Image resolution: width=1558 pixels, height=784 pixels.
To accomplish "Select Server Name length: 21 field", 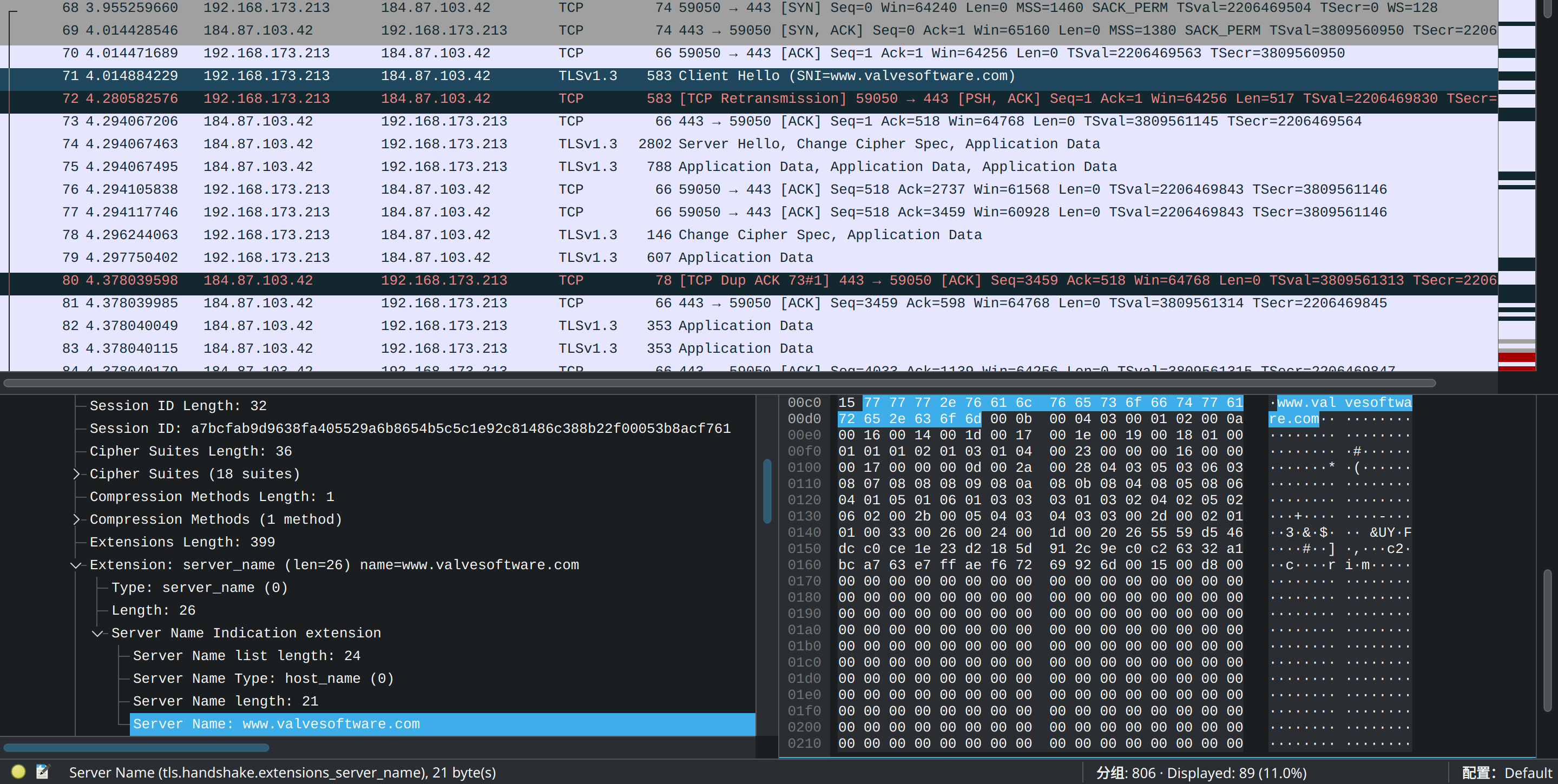I will click(226, 701).
